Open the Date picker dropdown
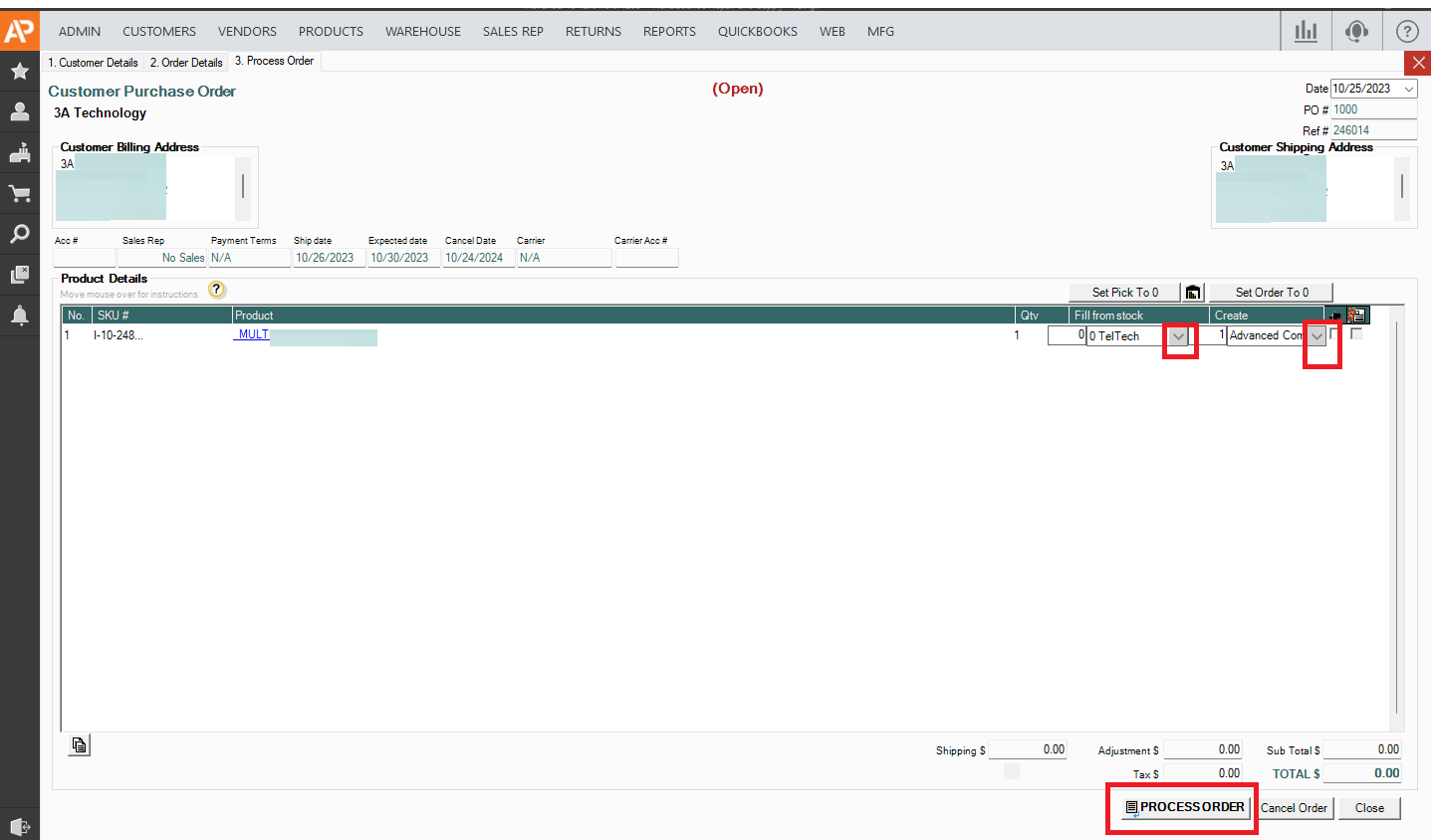 tap(1409, 90)
